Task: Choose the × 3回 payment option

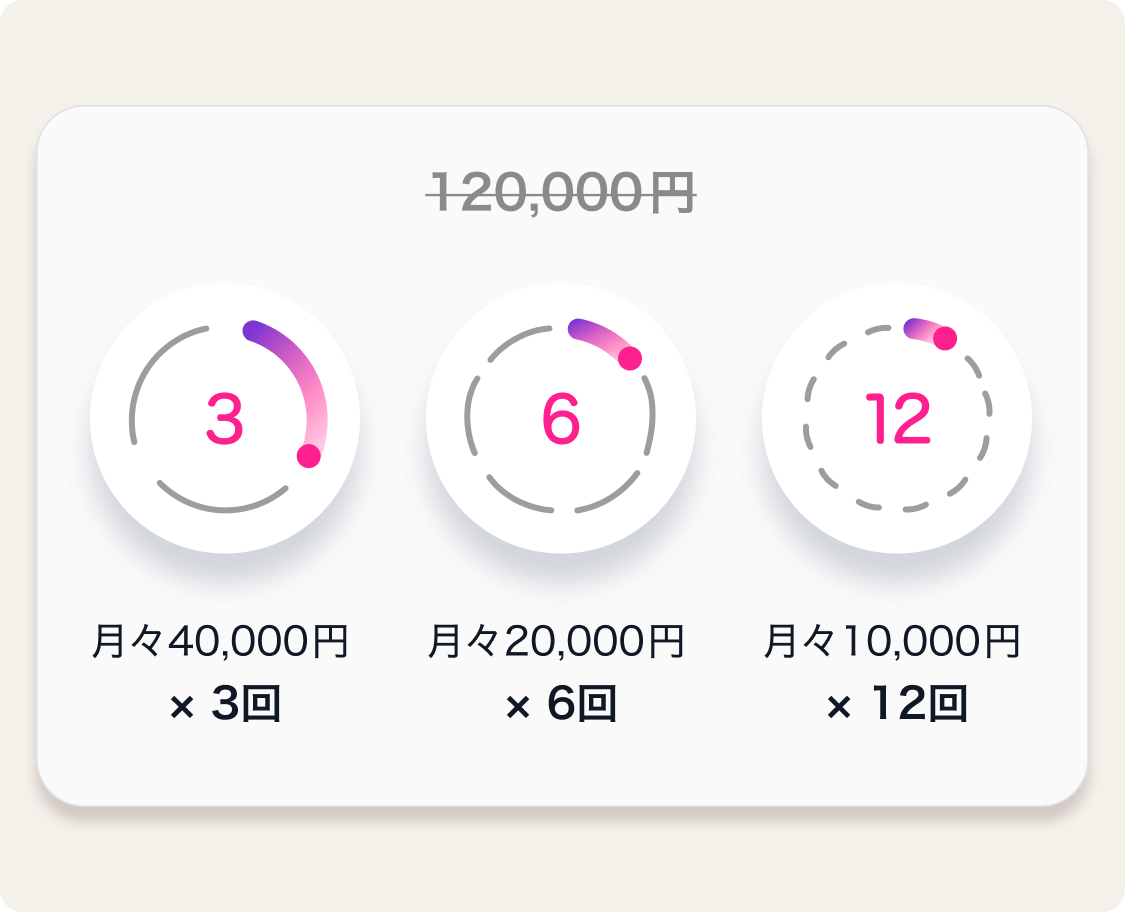Action: point(225,706)
